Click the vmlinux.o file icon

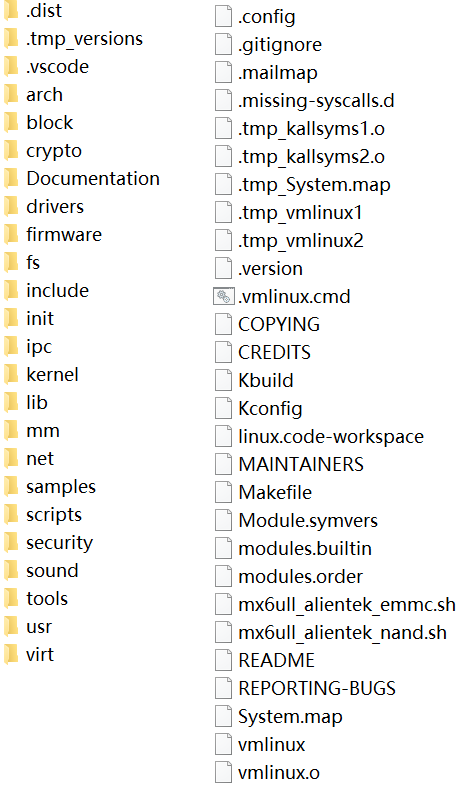(223, 772)
